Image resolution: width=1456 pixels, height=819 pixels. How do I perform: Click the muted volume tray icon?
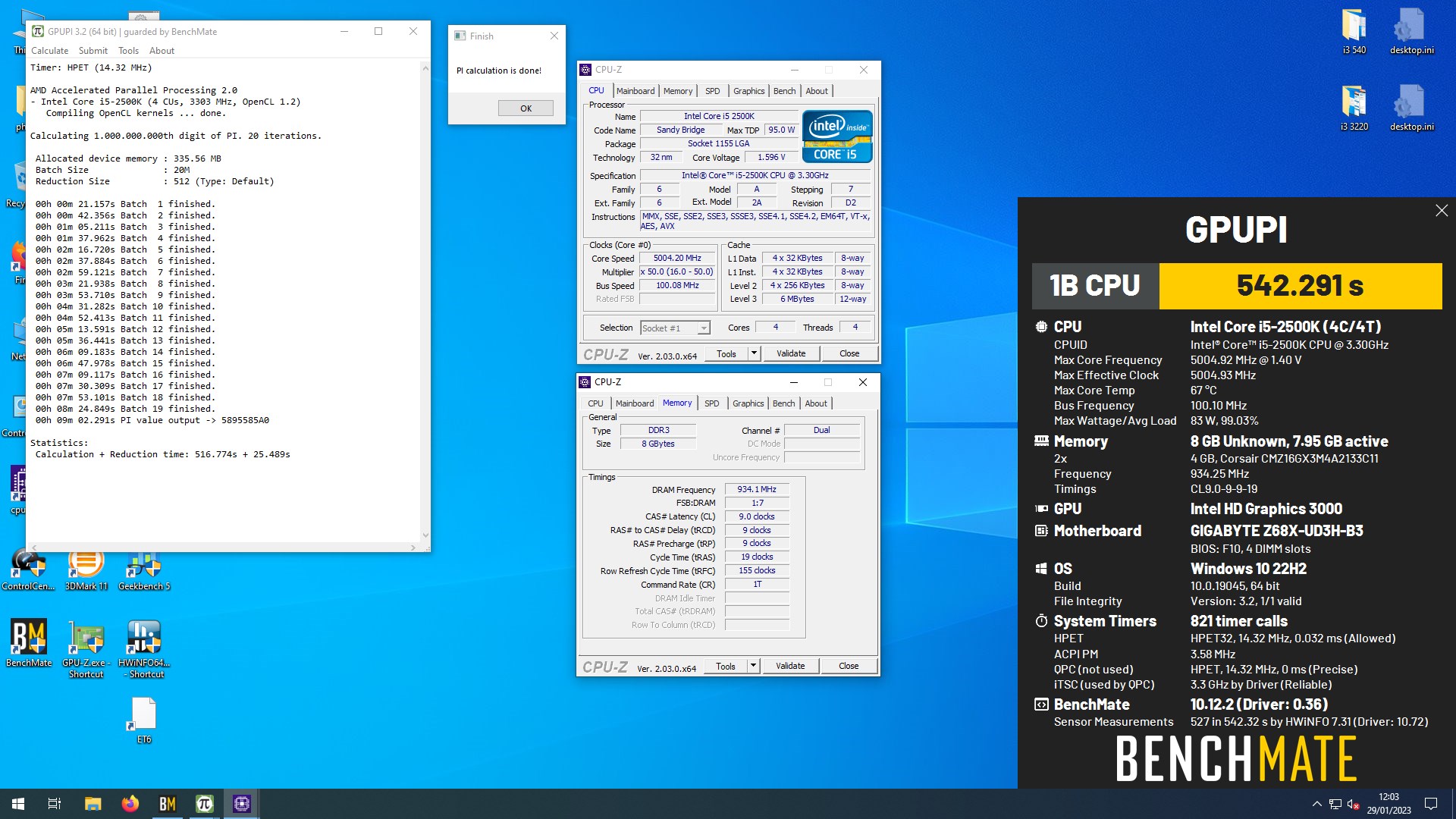(x=1354, y=804)
